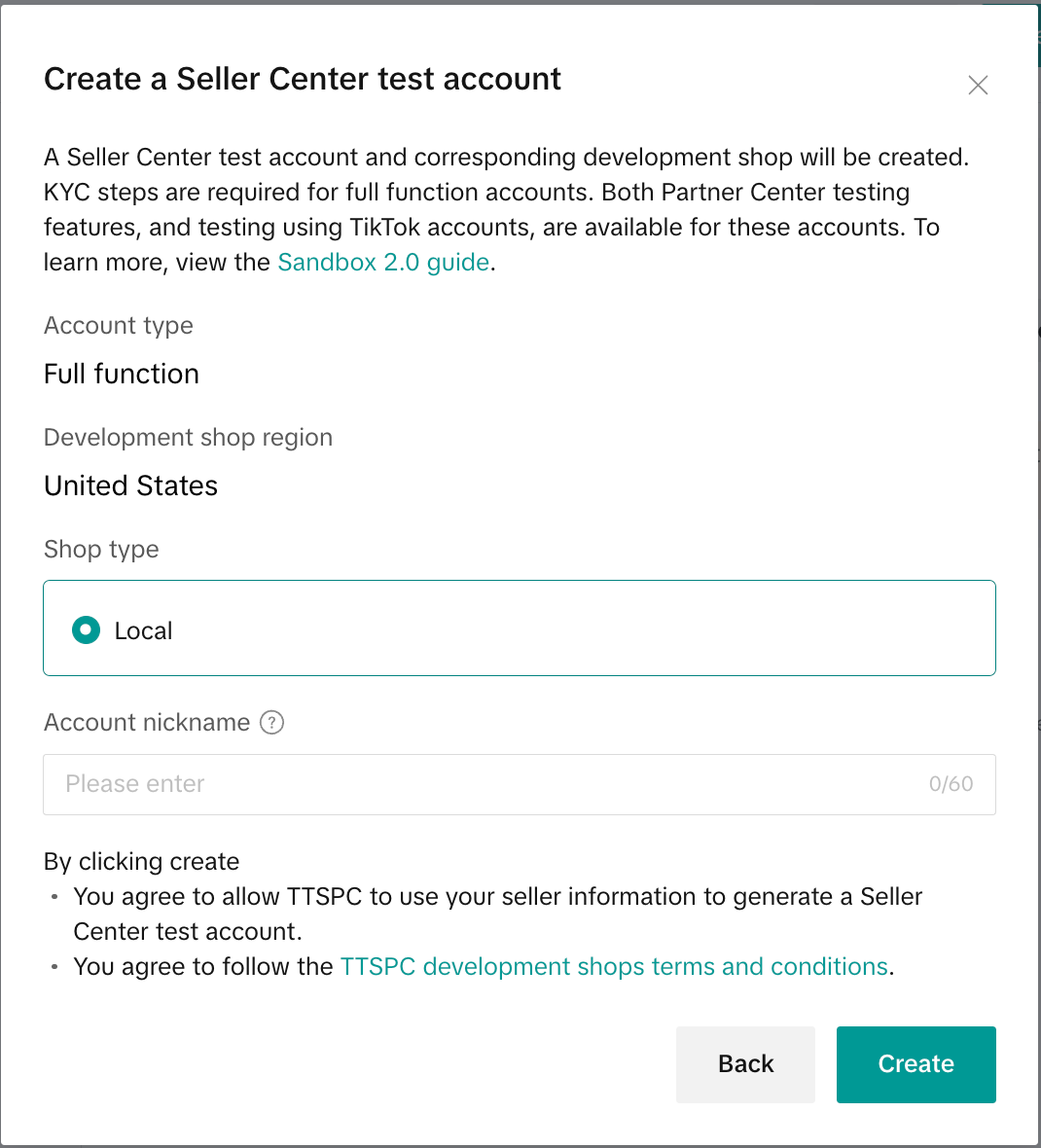The height and width of the screenshot is (1148, 1041).
Task: Open TTSPC development shops terms and conditions
Action: tap(614, 966)
